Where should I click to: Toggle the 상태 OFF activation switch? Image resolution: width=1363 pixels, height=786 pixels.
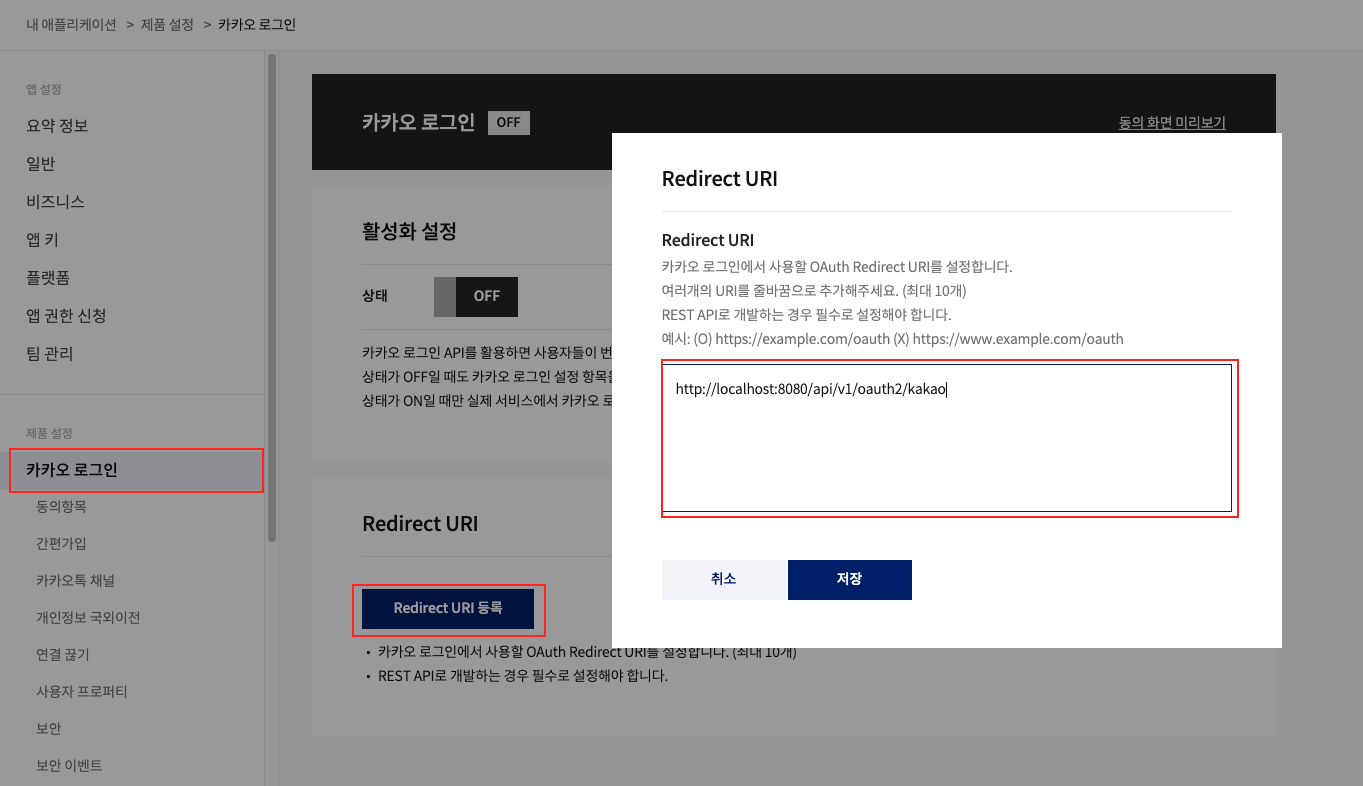coord(476,297)
